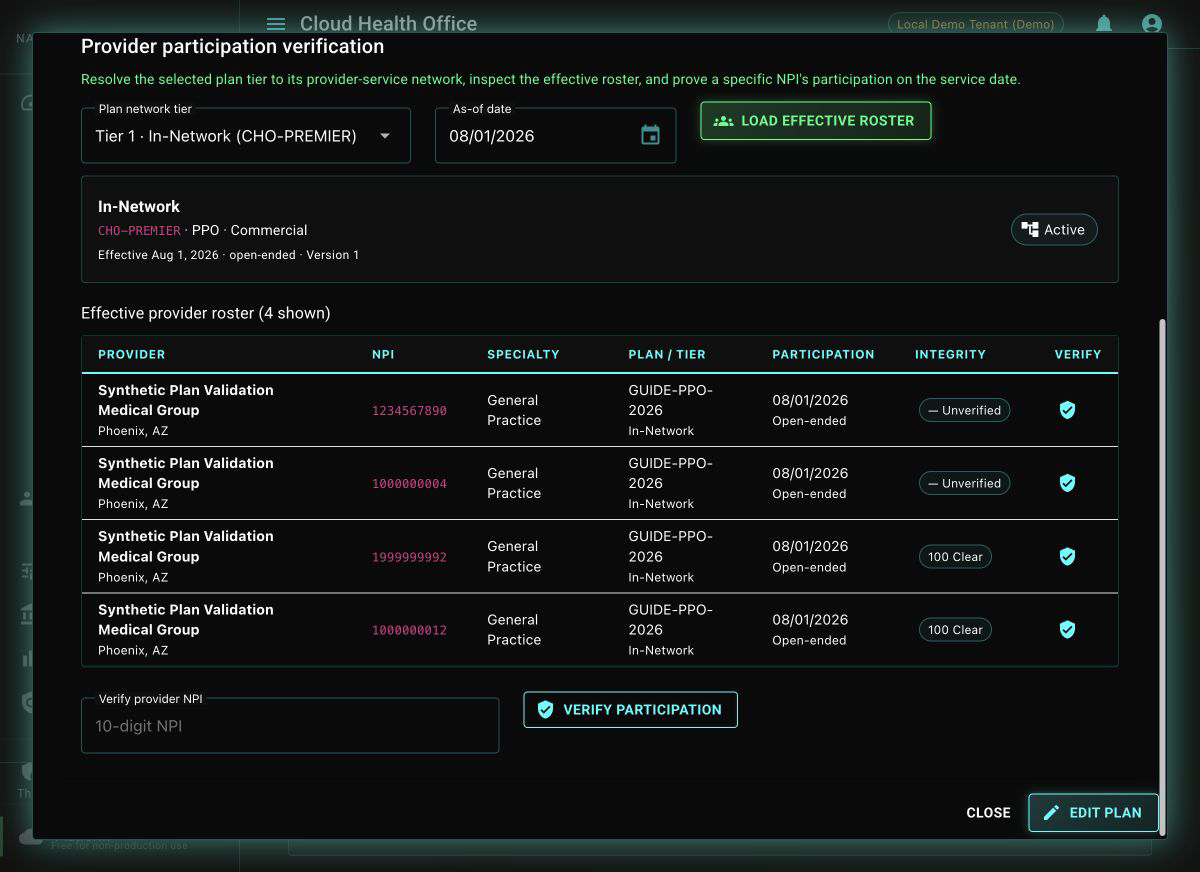Click the Active status chip
The height and width of the screenshot is (872, 1200).
[x=1054, y=230]
